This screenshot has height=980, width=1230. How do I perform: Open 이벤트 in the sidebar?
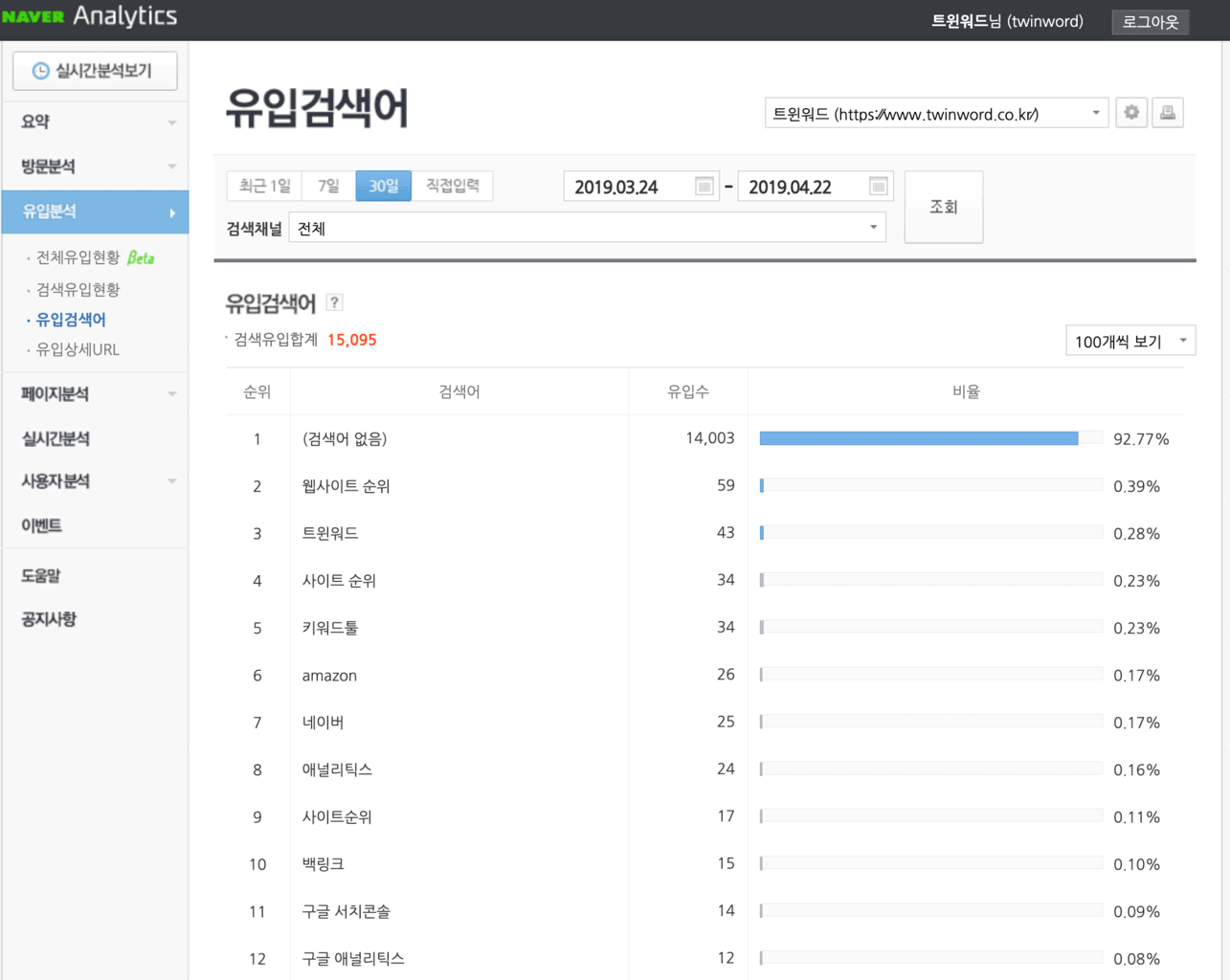click(42, 525)
